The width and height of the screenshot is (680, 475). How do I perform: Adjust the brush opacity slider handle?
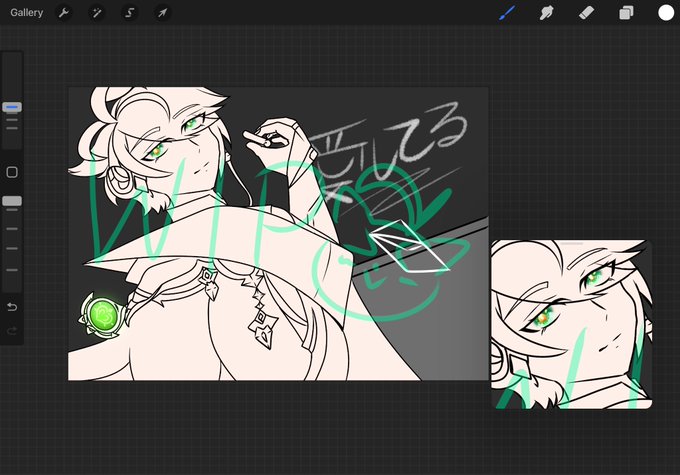tap(12, 201)
